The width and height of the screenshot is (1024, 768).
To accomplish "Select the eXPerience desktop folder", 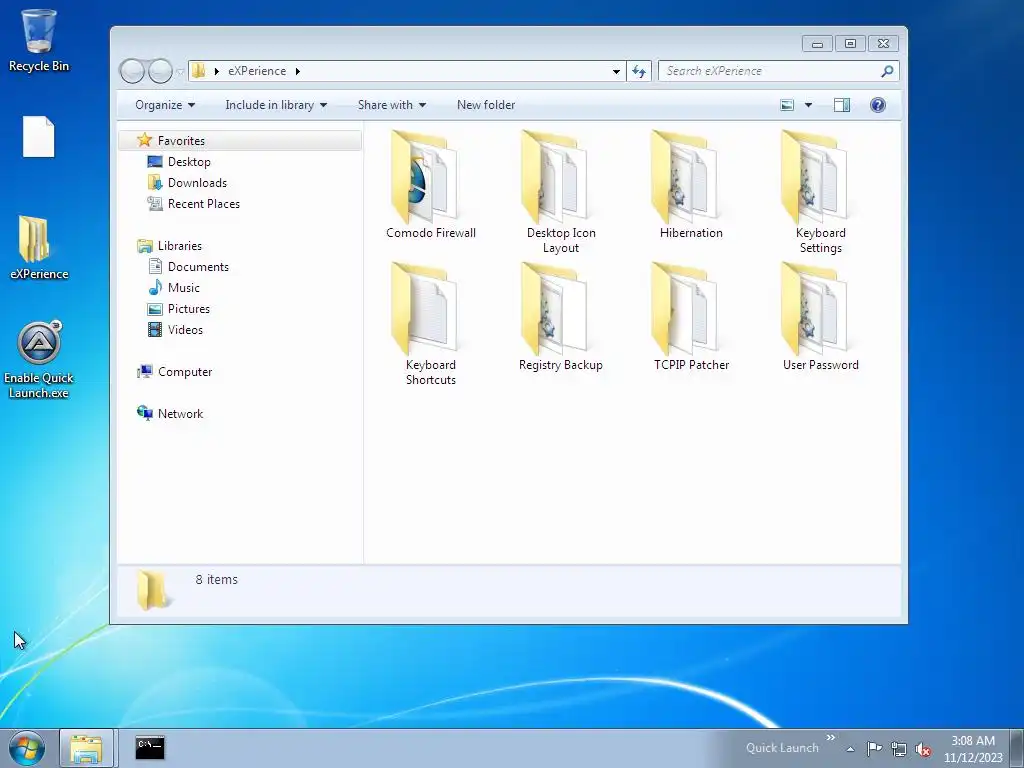I will (x=39, y=248).
